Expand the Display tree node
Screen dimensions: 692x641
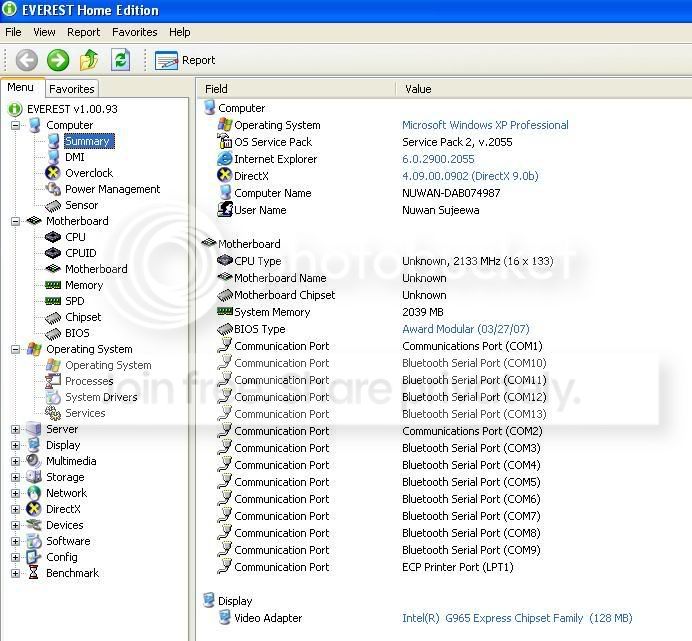coord(15,445)
